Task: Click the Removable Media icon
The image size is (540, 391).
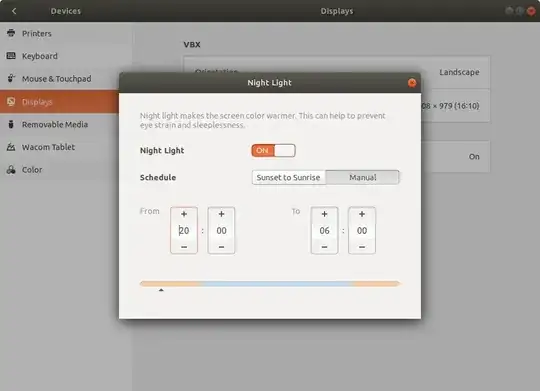Action: tap(11, 124)
